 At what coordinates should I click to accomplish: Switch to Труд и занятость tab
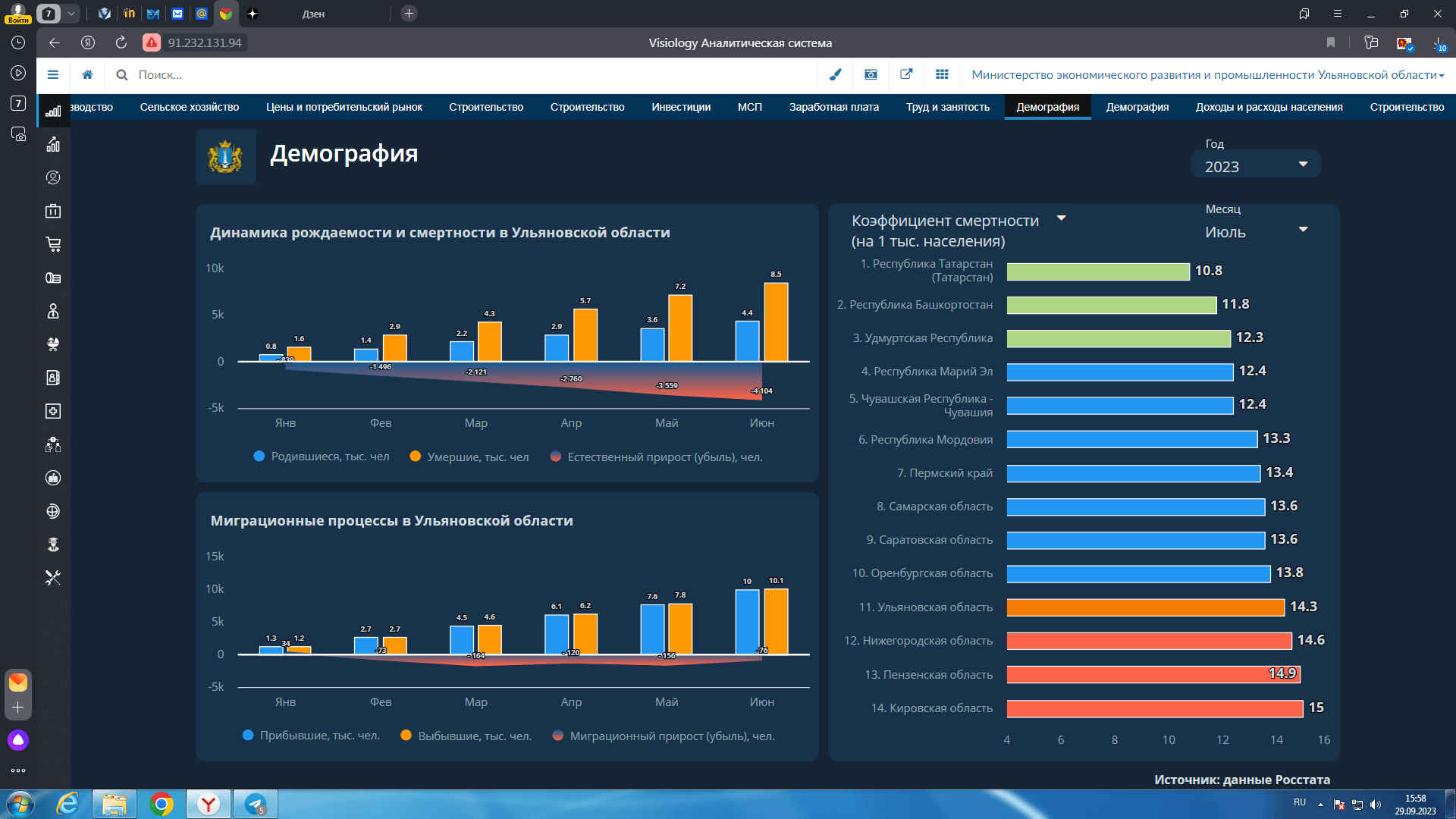[948, 107]
